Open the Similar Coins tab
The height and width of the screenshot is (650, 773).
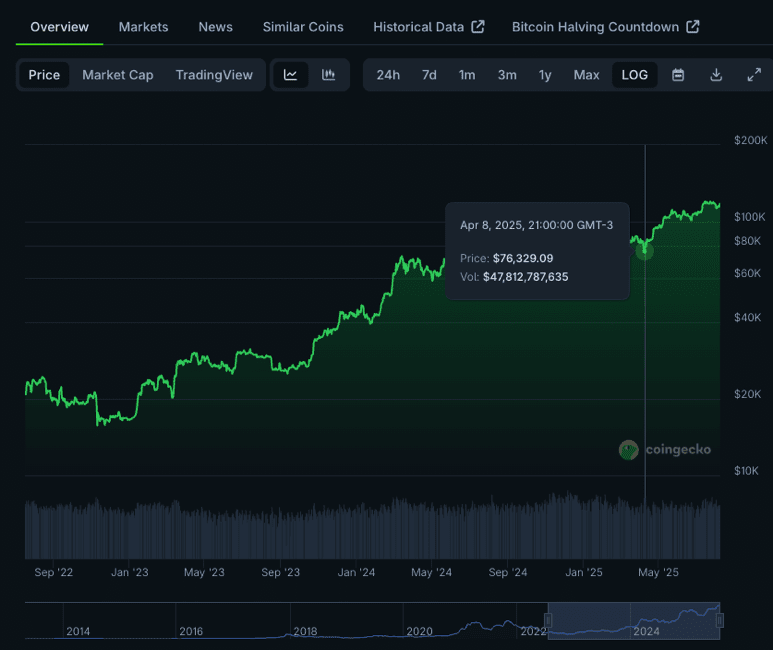coord(303,27)
